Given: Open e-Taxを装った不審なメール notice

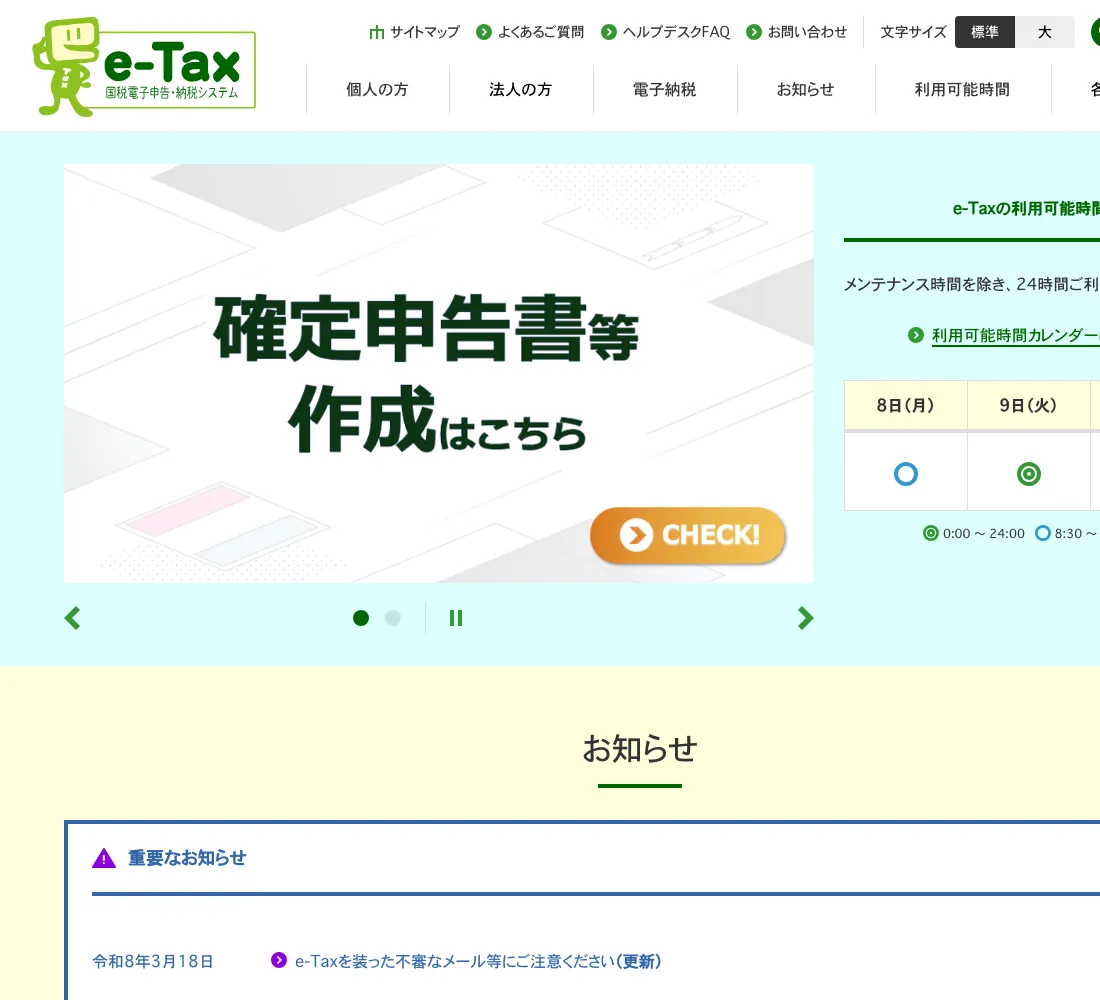Looking at the screenshot, I should tap(478, 961).
